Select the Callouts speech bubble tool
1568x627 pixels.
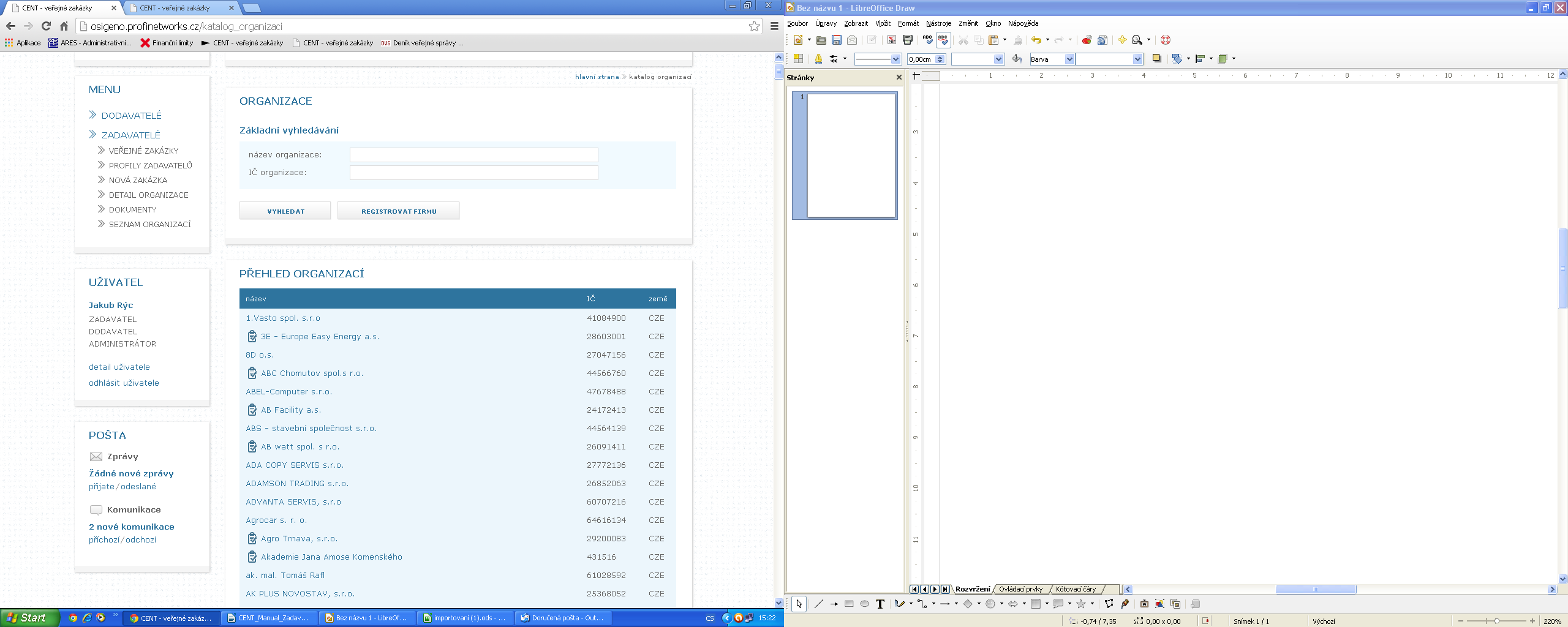[x=1058, y=604]
